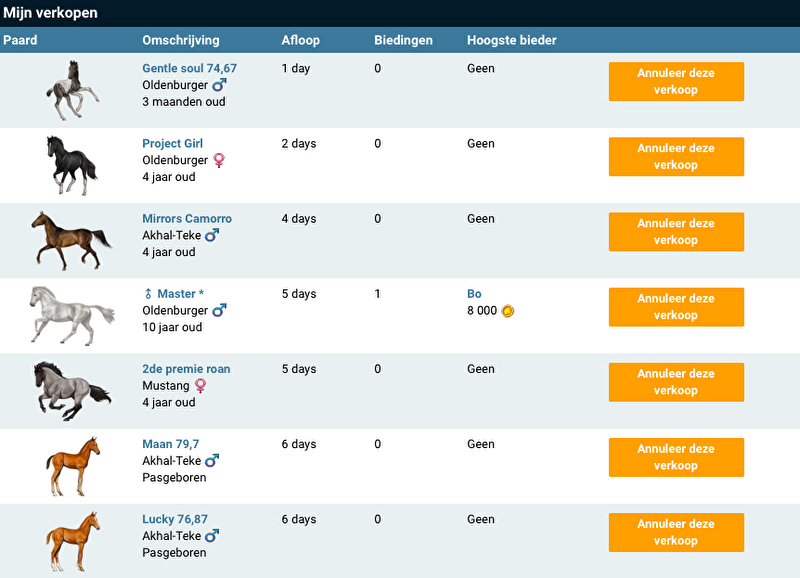Click the male gender icon for Lucky 76,87
Screen dimensions: 800x578
click(x=212, y=536)
